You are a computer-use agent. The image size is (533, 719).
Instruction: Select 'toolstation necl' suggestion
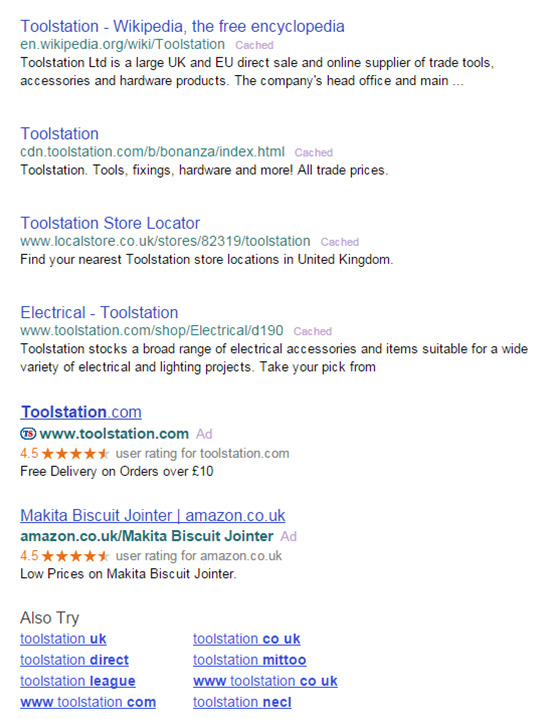click(242, 702)
